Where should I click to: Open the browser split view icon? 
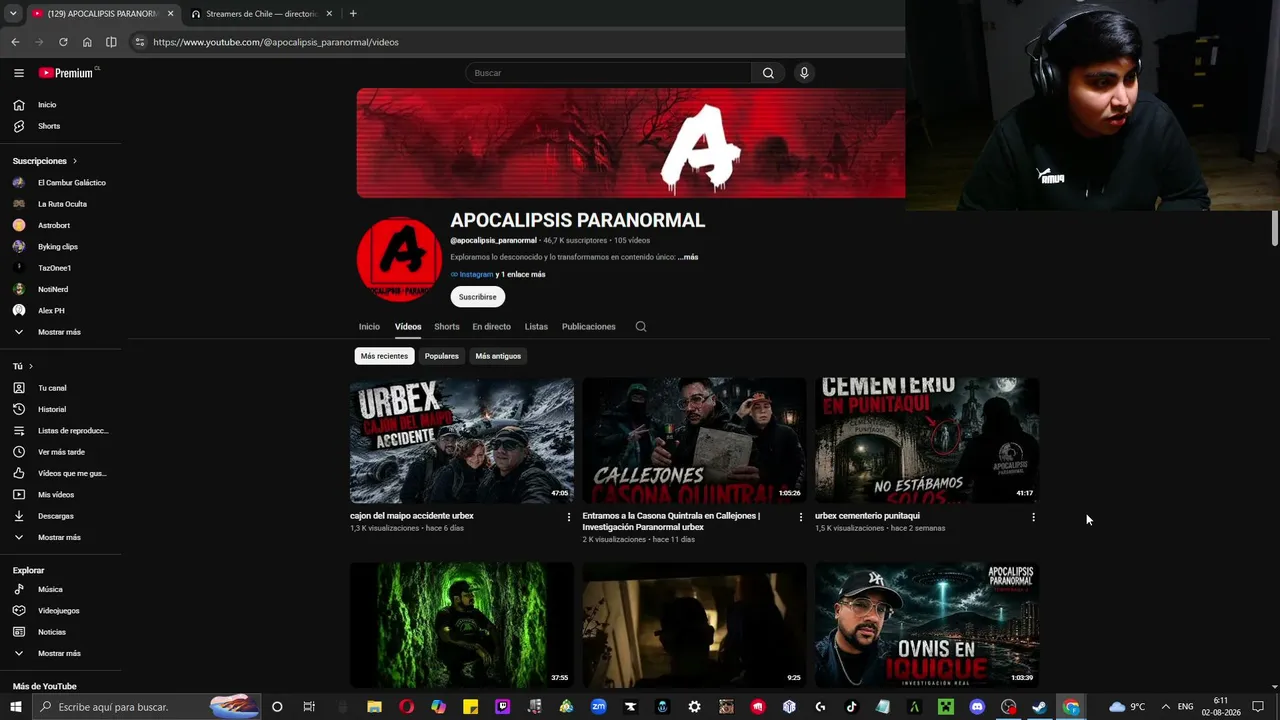[111, 42]
